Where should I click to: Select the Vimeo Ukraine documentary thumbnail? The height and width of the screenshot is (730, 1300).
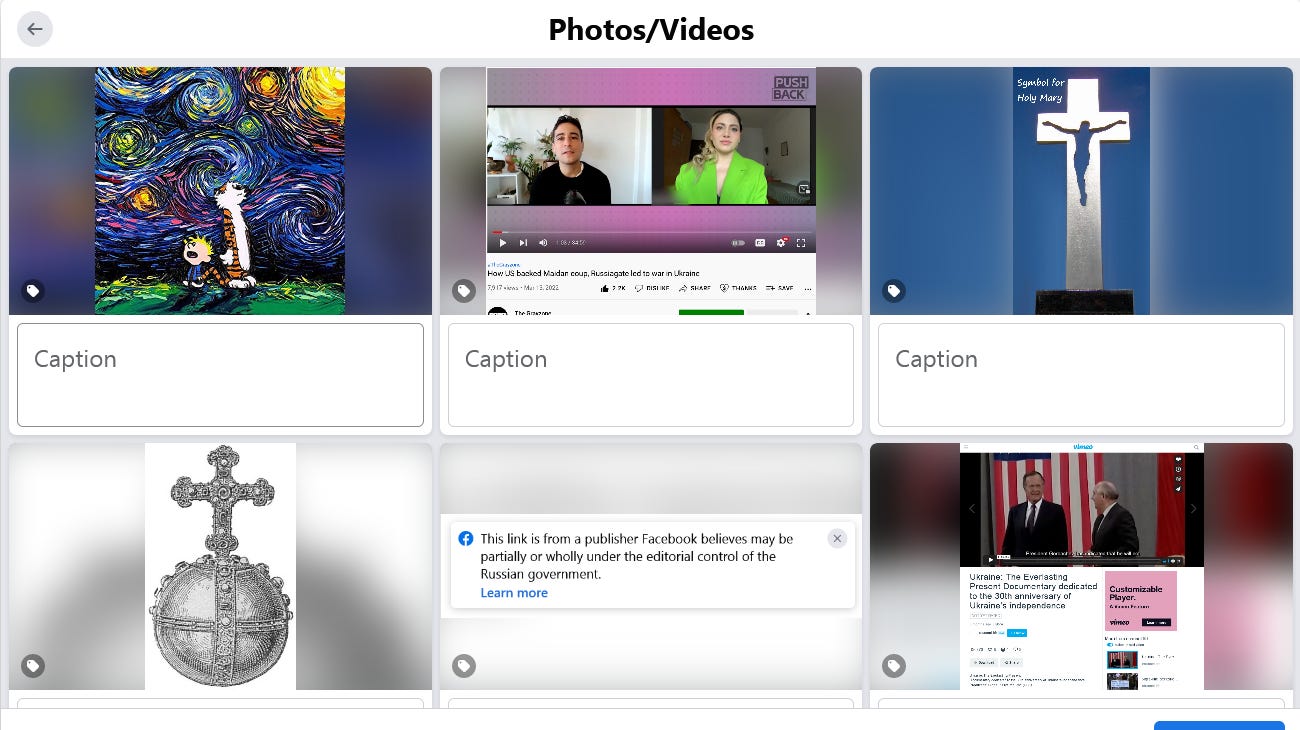pyautogui.click(x=1081, y=566)
